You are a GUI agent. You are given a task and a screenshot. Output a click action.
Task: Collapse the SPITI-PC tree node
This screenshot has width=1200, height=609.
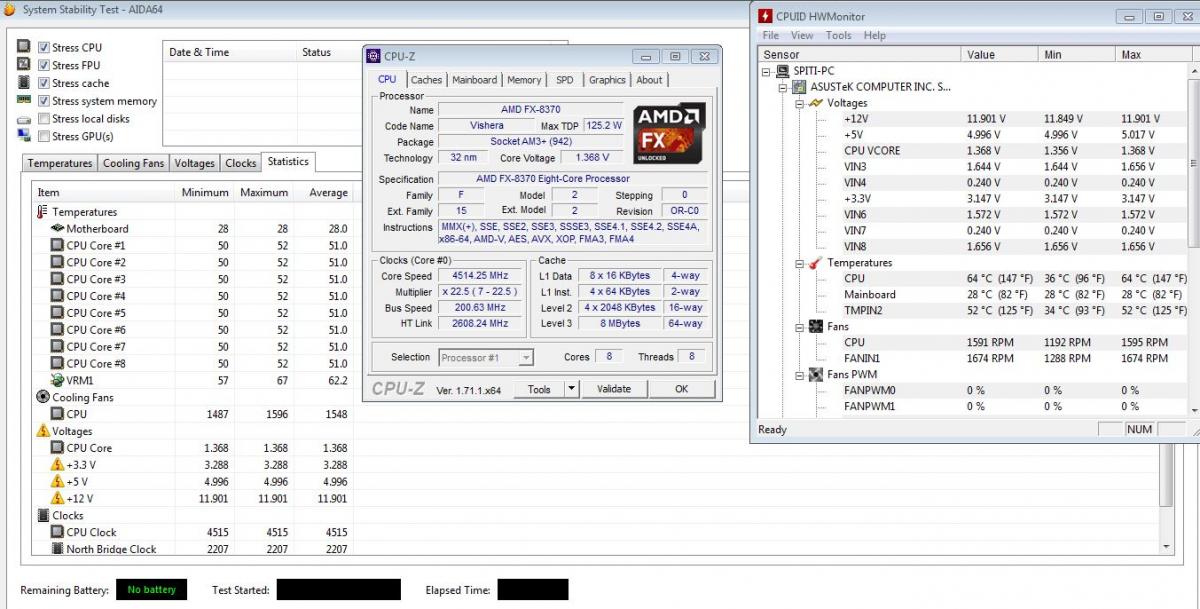[x=767, y=71]
